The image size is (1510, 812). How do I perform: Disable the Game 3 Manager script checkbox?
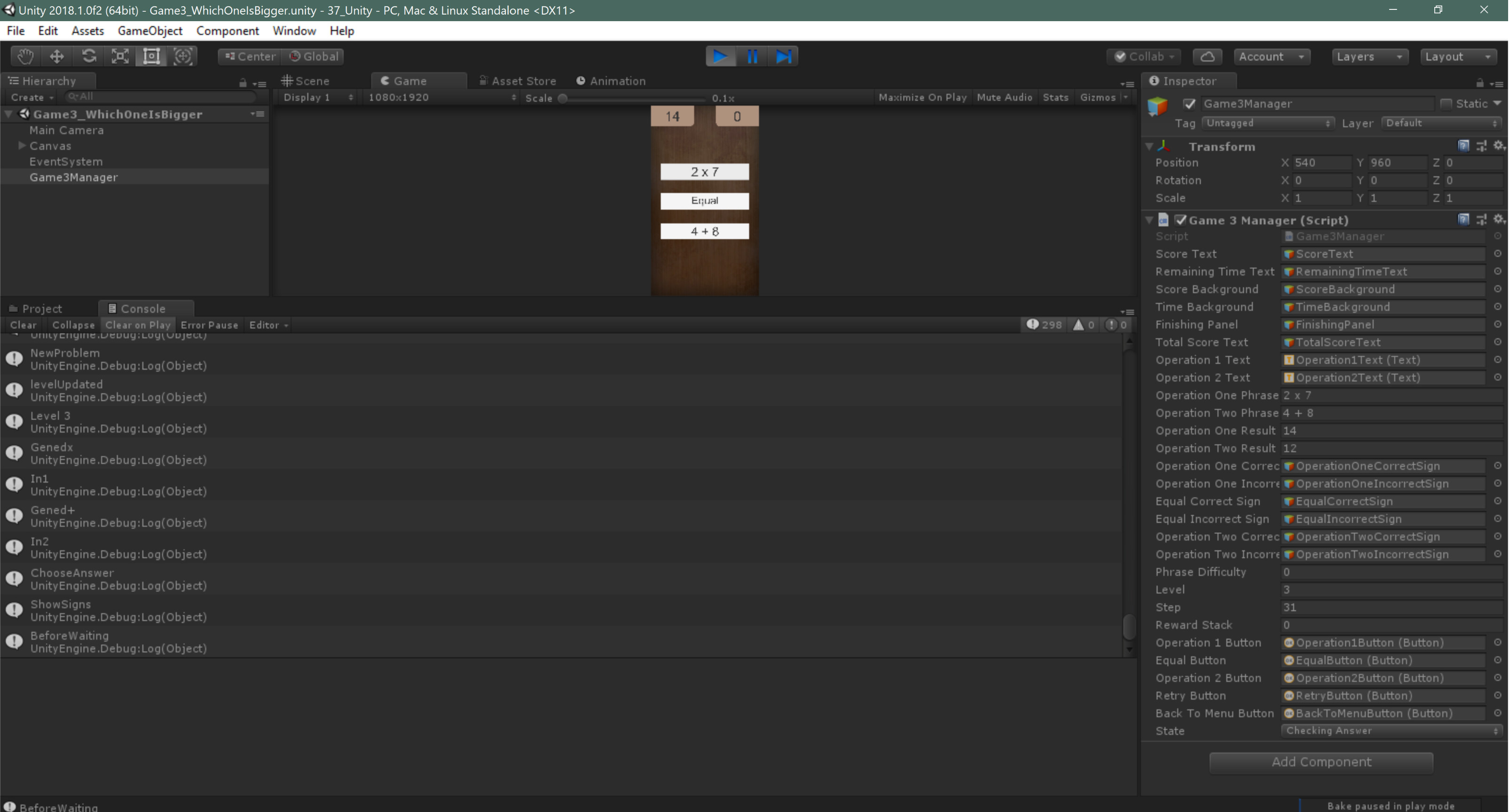[x=1180, y=220]
